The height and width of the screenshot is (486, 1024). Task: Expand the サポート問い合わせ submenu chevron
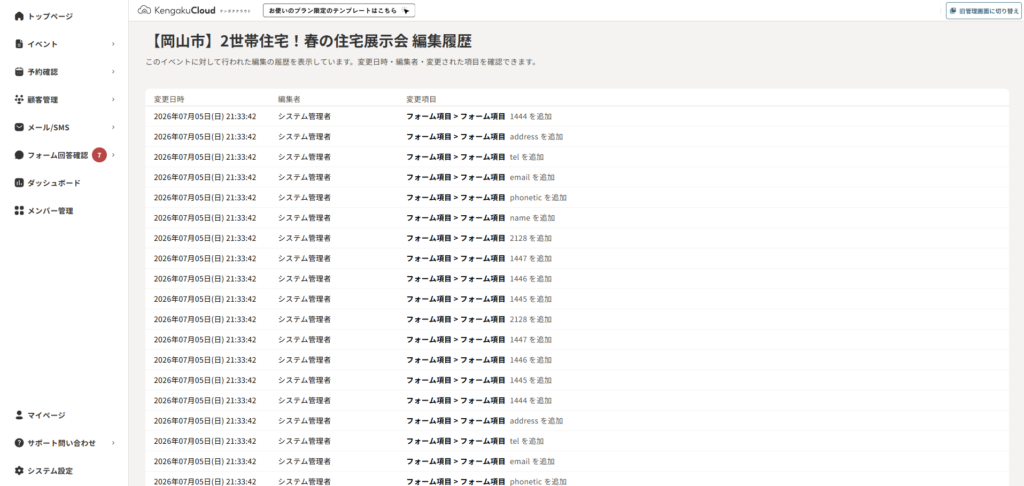(113, 443)
